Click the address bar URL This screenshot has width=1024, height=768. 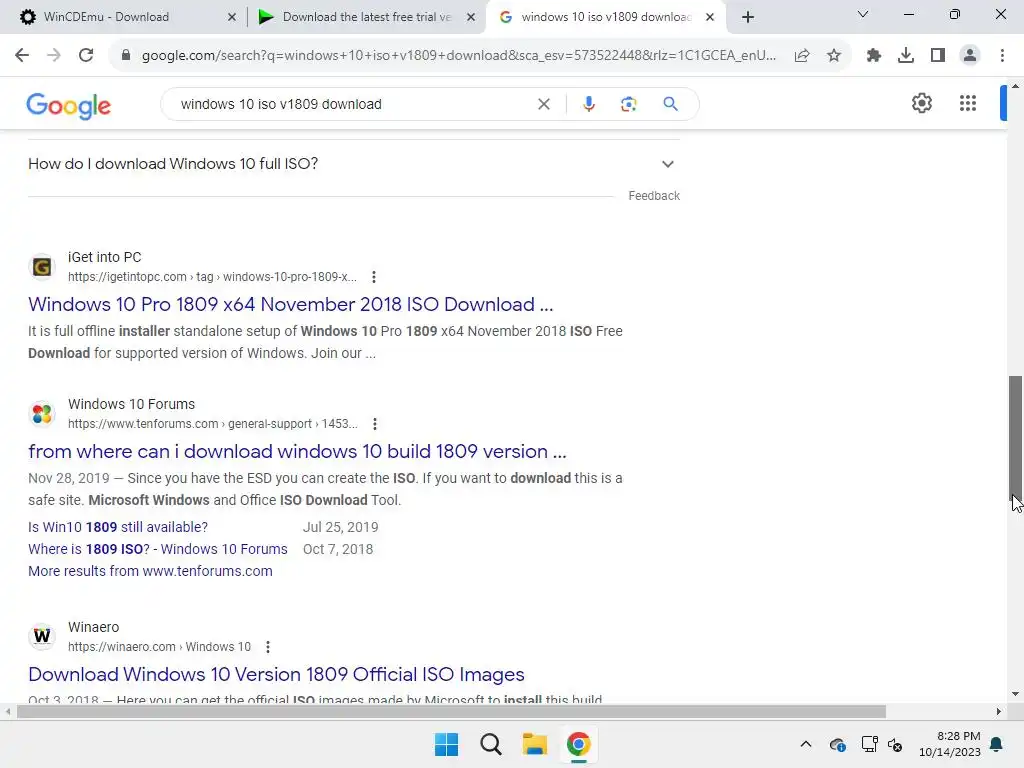[x=458, y=56]
